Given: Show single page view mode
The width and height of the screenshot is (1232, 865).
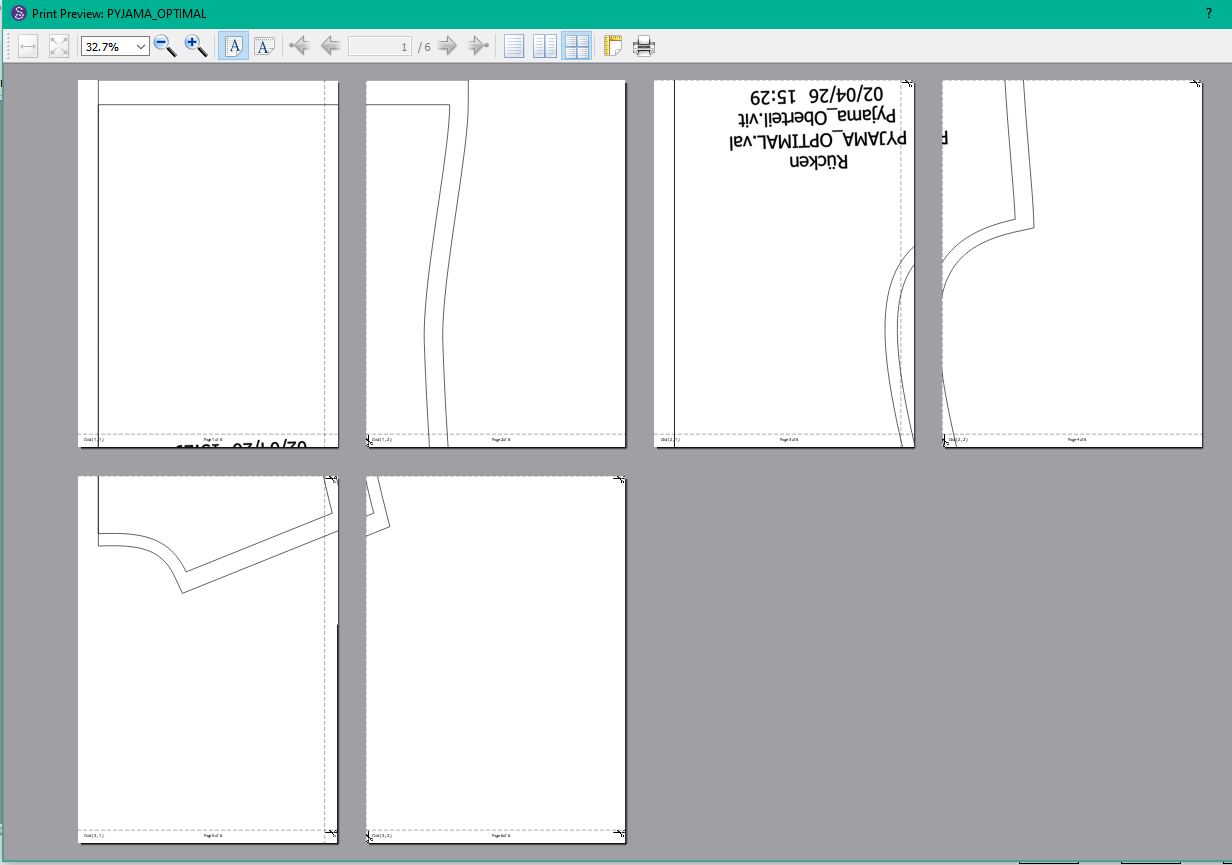Looking at the screenshot, I should [x=514, y=46].
